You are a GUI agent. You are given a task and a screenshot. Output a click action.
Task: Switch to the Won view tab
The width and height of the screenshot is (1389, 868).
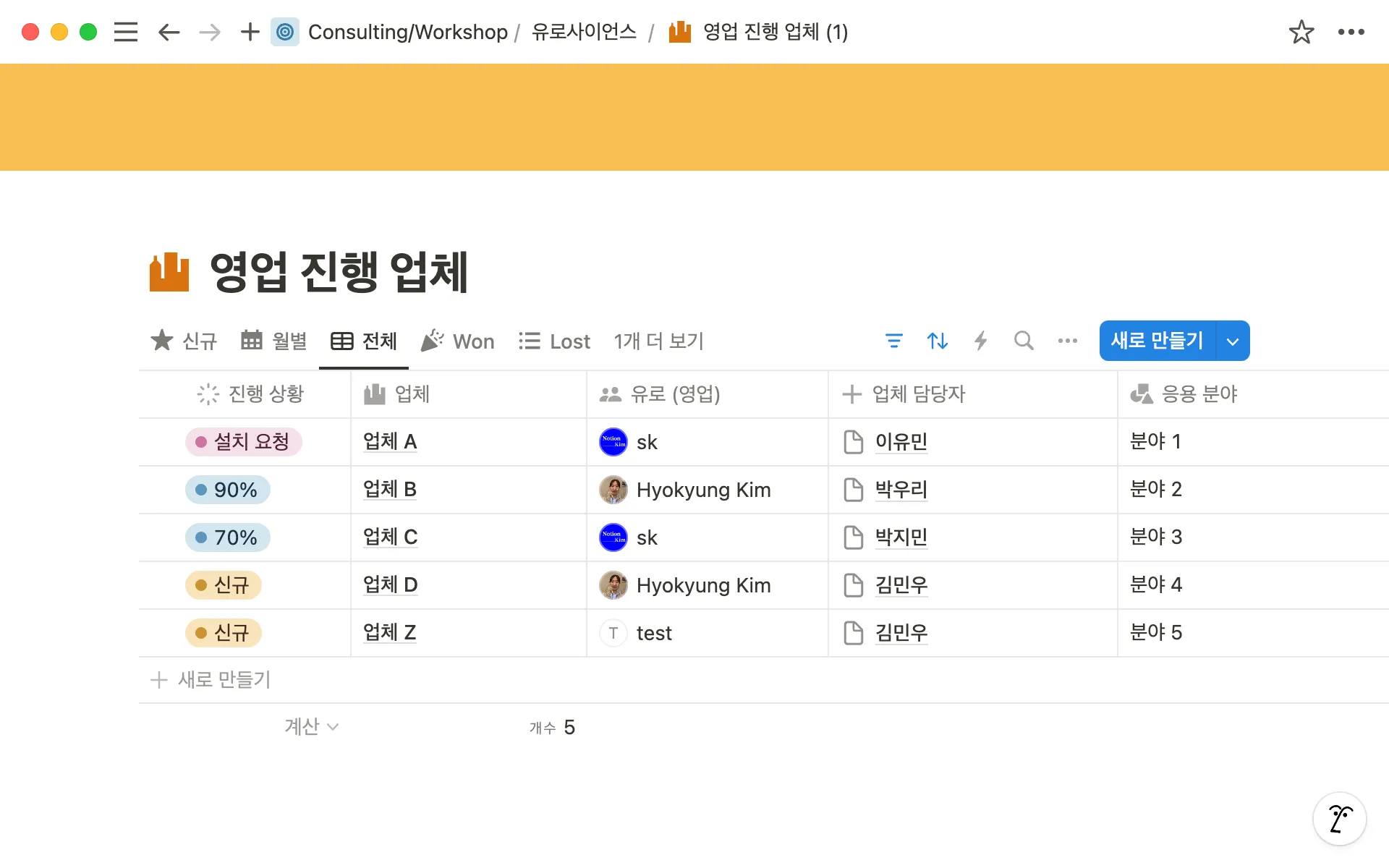tap(458, 341)
